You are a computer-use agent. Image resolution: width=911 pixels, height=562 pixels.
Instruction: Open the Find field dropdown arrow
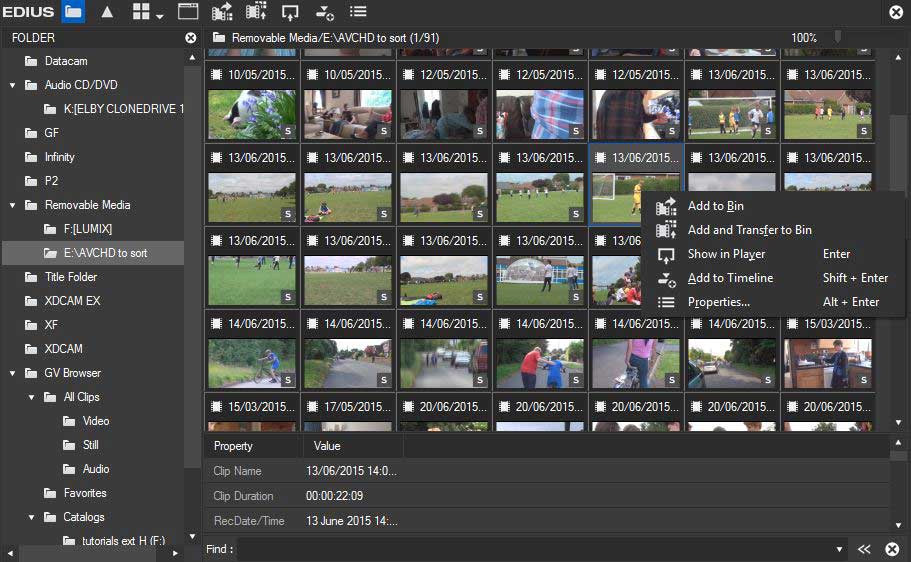[839, 549]
